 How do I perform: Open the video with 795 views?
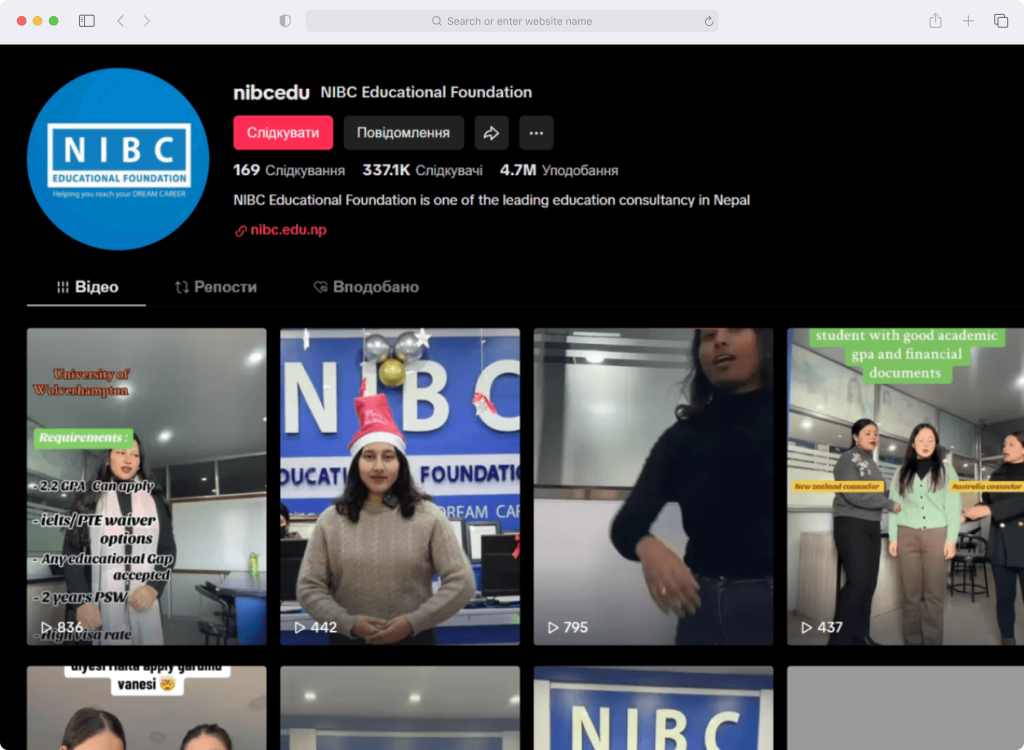(x=653, y=486)
